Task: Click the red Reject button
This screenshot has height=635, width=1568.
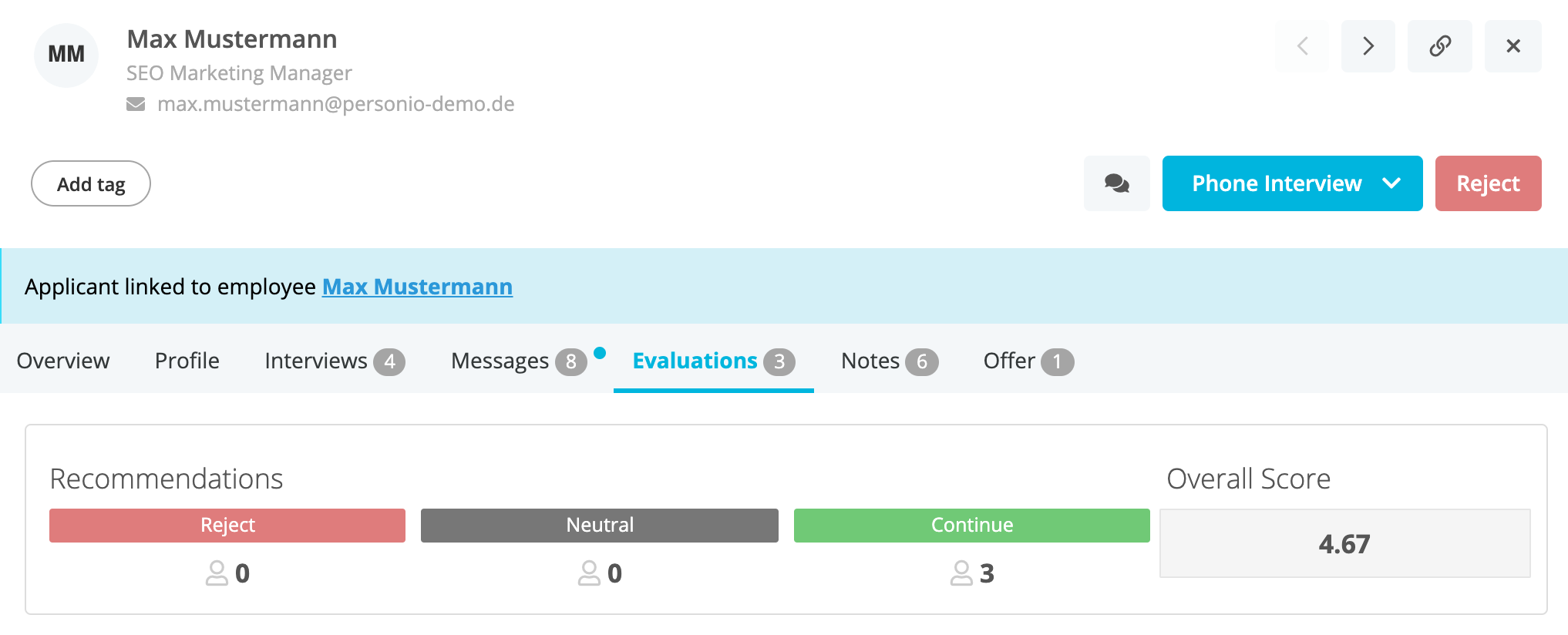Action: coord(1488,183)
